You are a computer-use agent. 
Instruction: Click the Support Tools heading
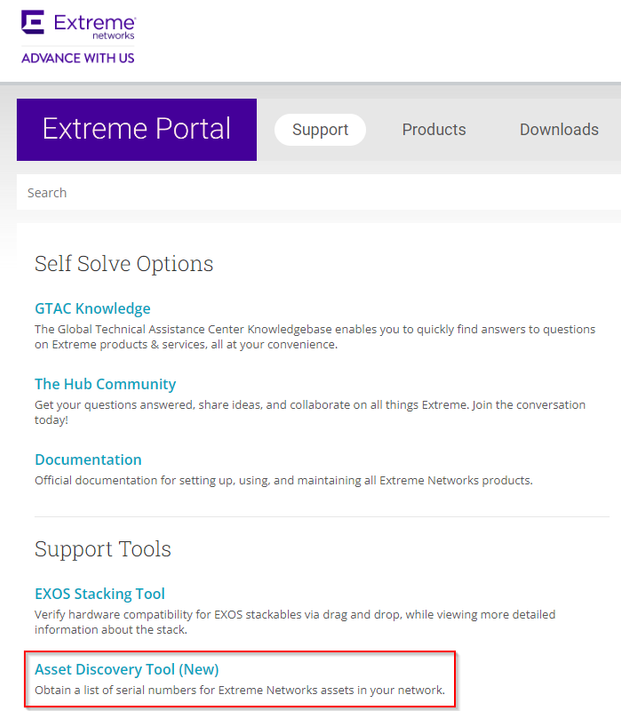(x=103, y=549)
